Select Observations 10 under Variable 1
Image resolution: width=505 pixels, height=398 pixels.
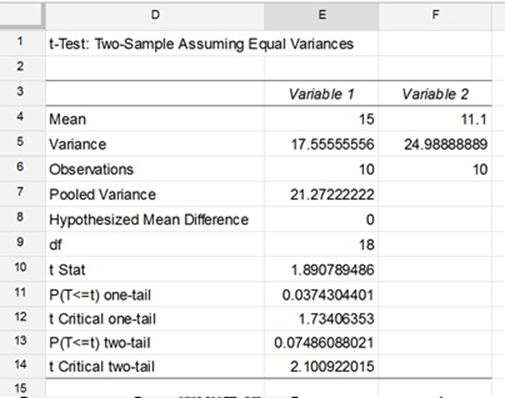pos(321,169)
